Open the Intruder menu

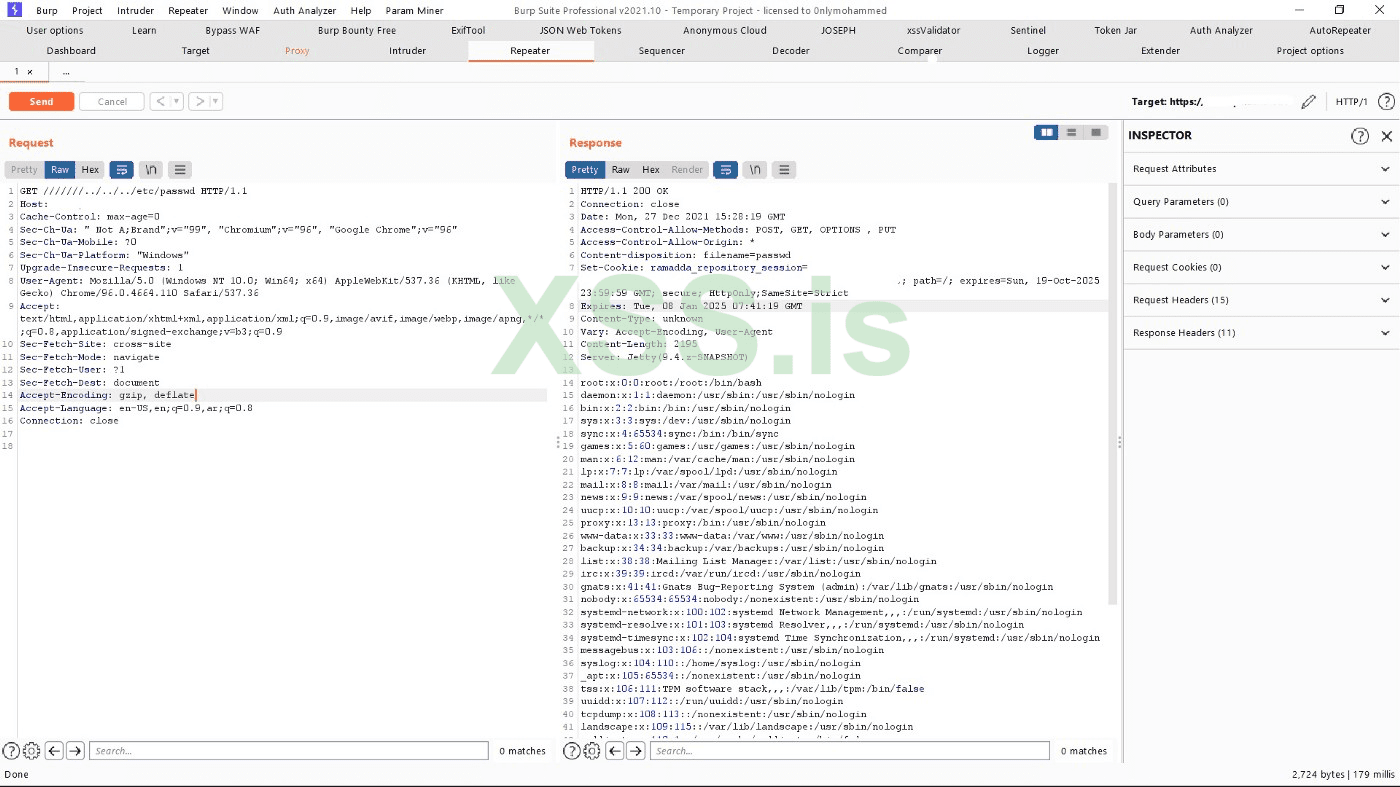(x=135, y=10)
